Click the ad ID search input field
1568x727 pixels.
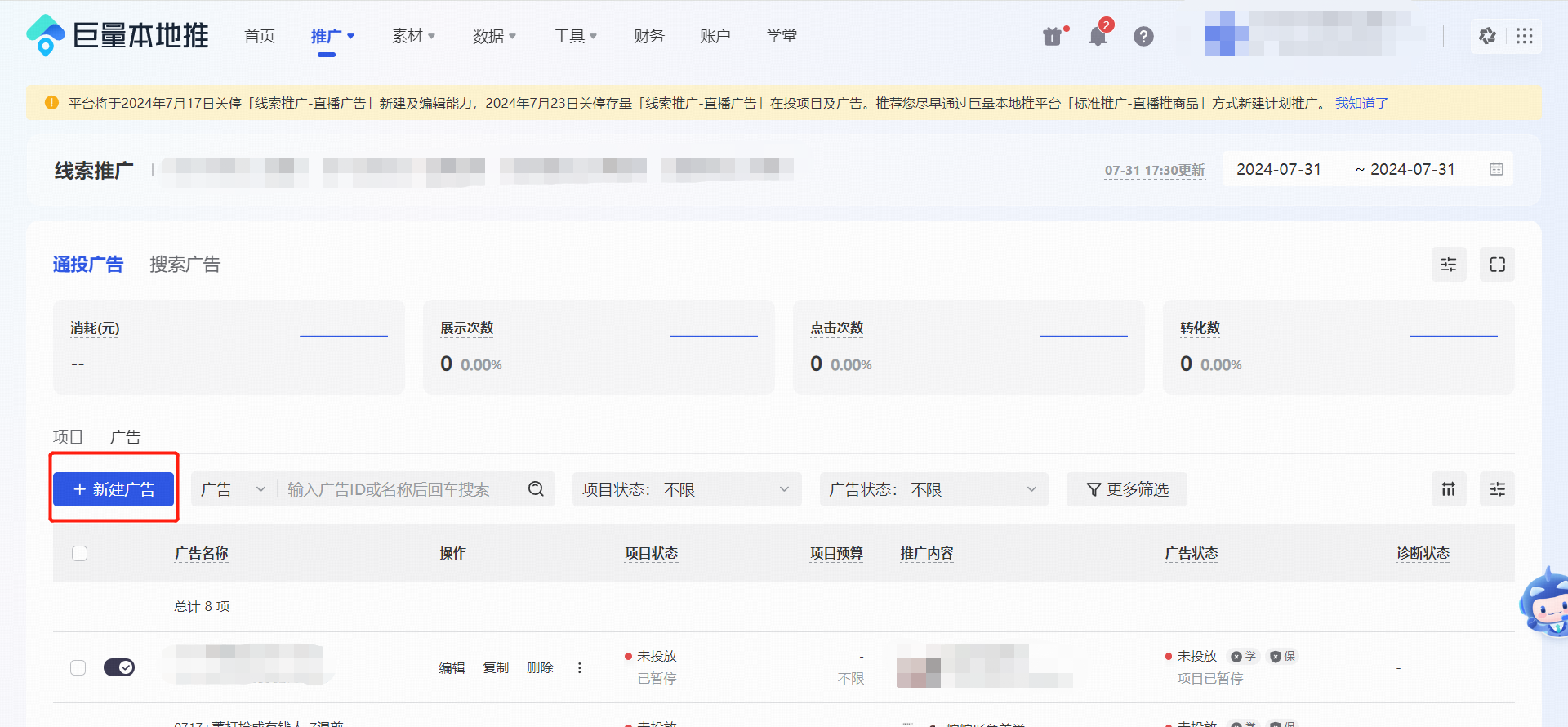tap(400, 489)
